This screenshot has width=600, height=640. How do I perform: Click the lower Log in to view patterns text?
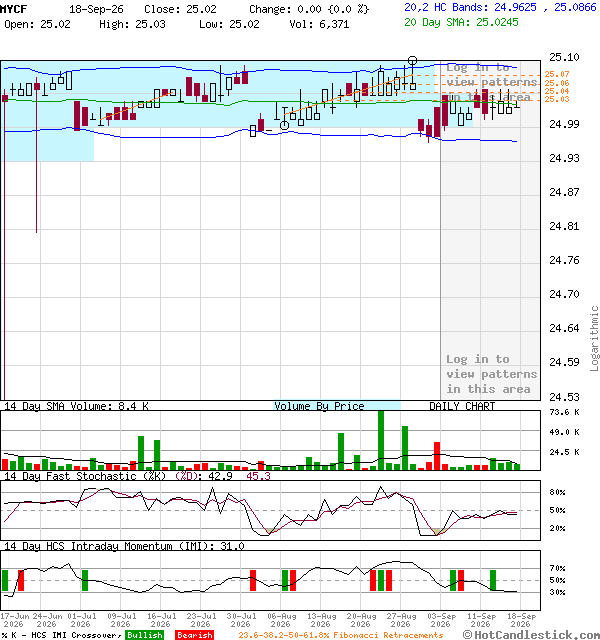[x=491, y=374]
